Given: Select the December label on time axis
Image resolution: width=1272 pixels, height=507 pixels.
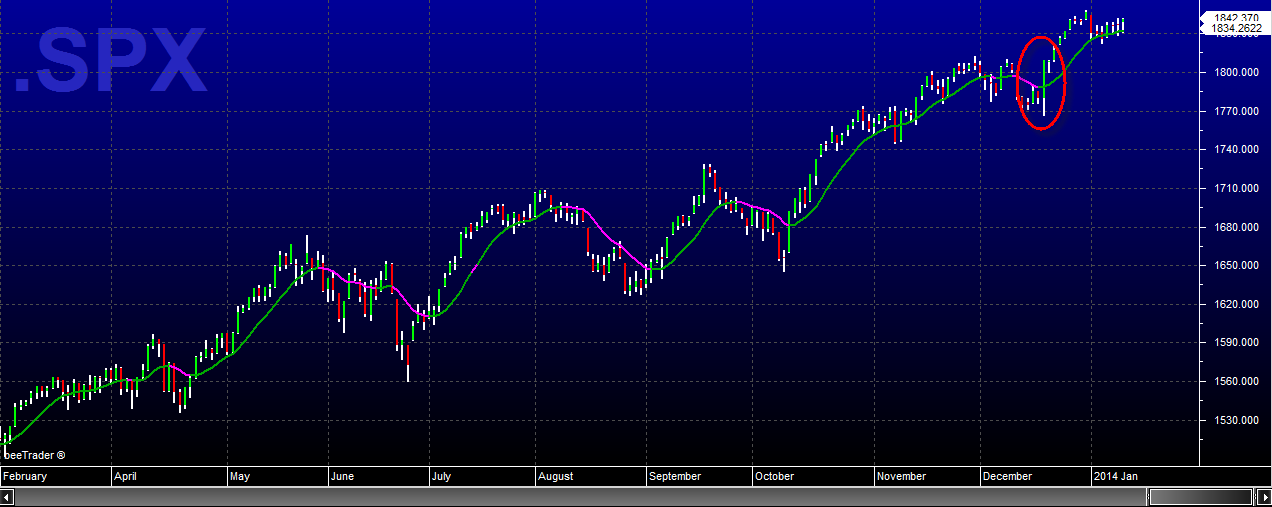Looking at the screenshot, I should coord(1007,476).
